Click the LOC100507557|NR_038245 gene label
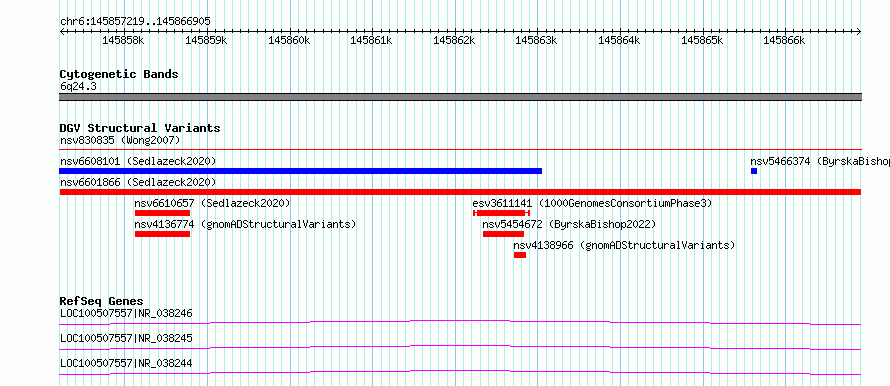This screenshot has height=386, width=890. coord(126,338)
